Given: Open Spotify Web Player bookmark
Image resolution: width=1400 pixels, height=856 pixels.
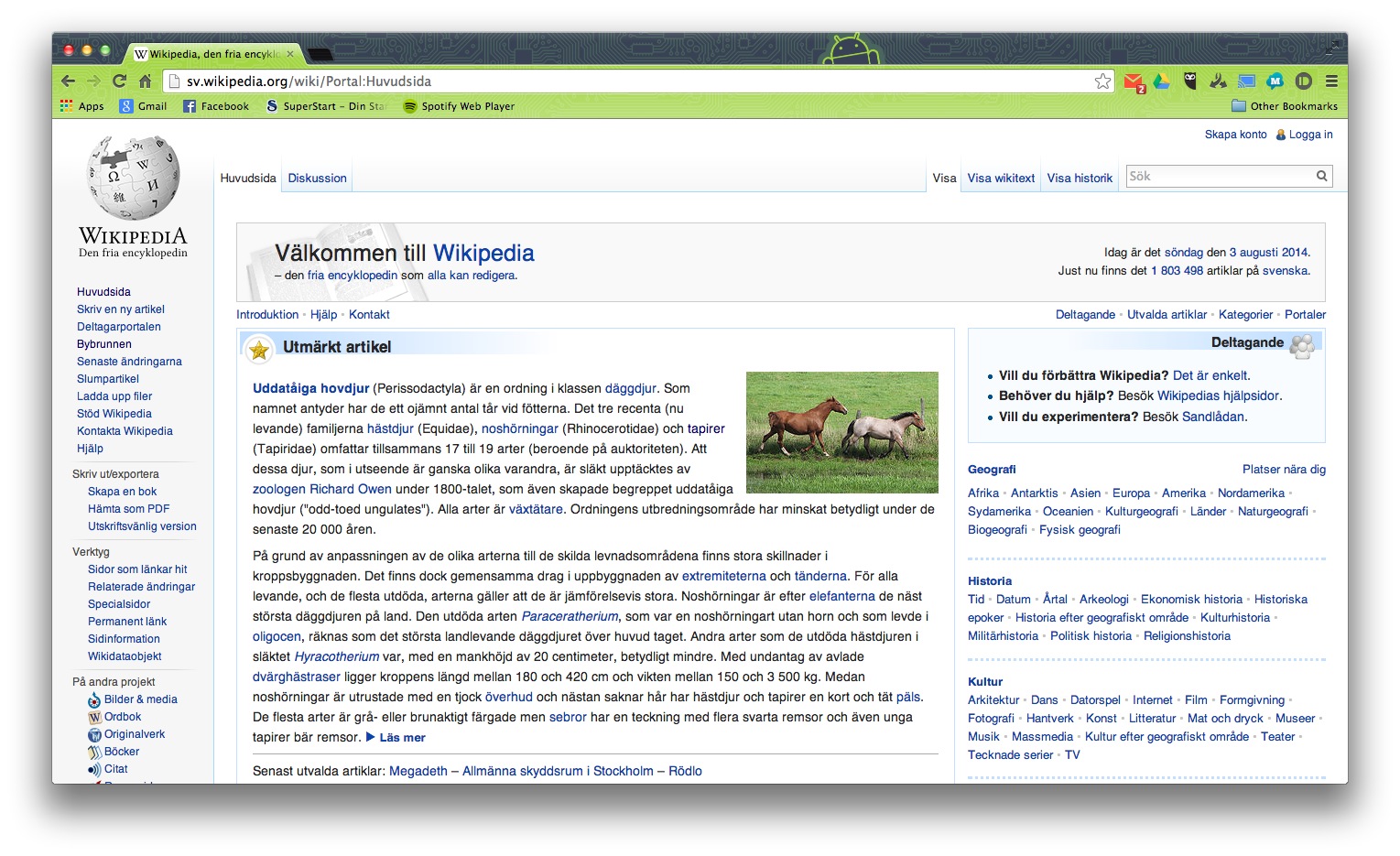Looking at the screenshot, I should [459, 106].
